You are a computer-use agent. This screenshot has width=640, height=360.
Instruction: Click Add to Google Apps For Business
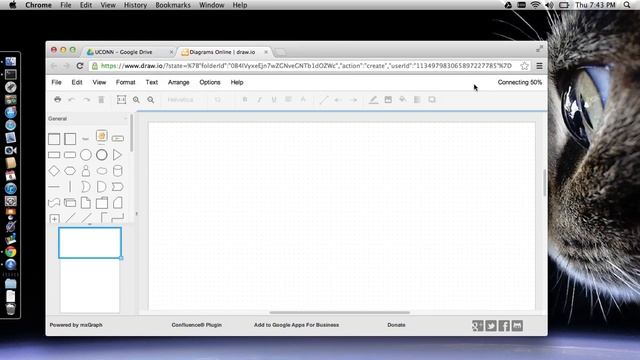[x=296, y=325]
